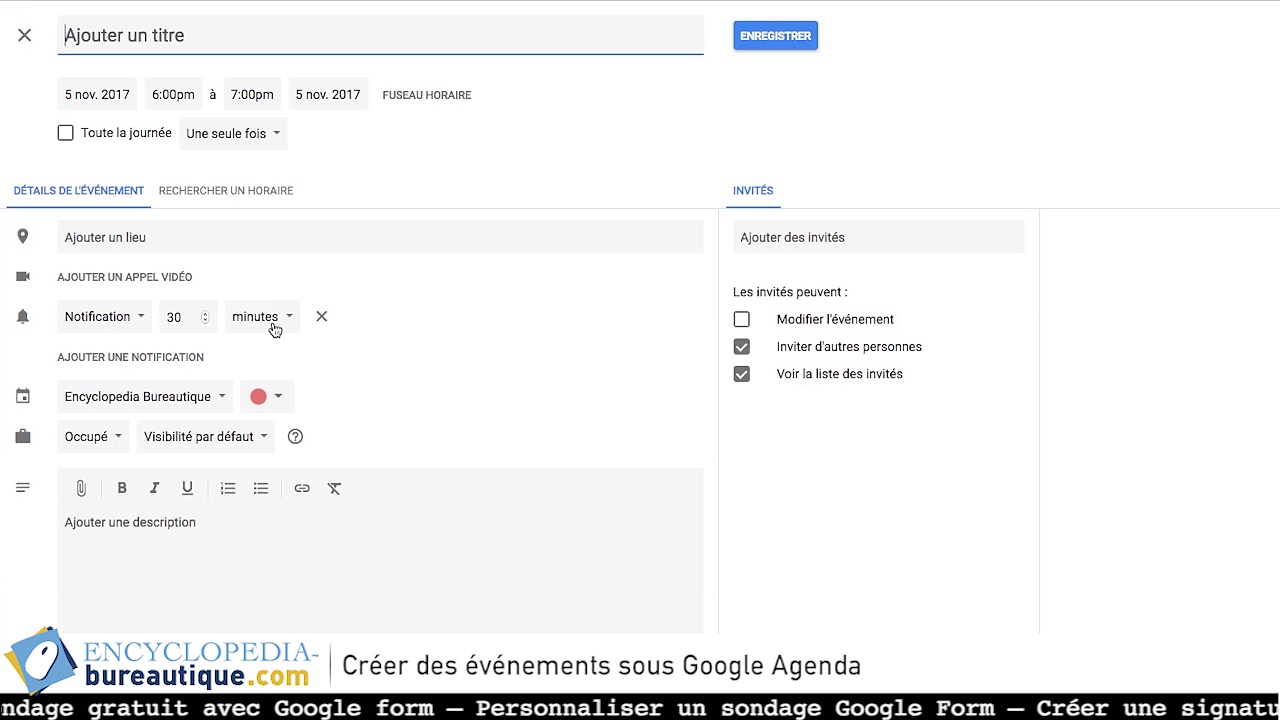The image size is (1280, 720).
Task: Select the Invités tab
Action: click(x=753, y=190)
